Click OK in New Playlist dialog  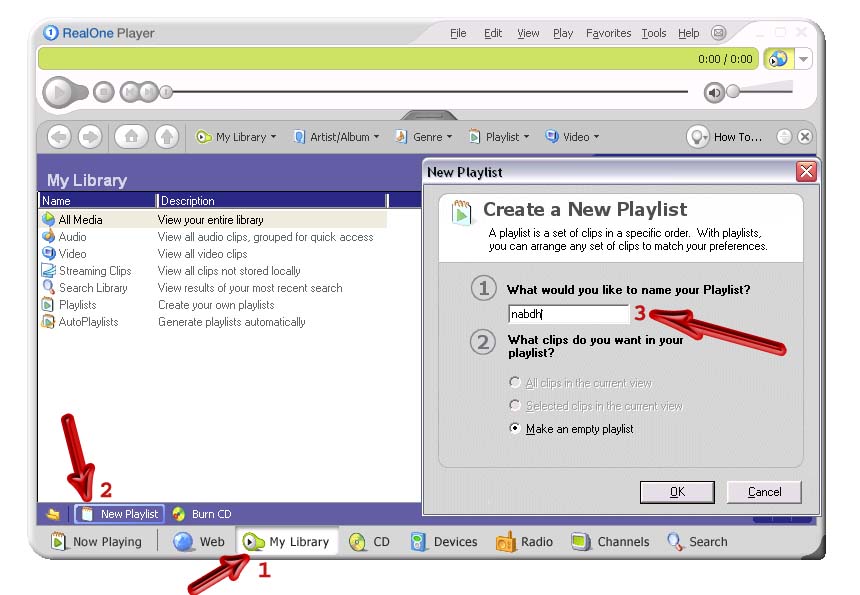coord(677,492)
